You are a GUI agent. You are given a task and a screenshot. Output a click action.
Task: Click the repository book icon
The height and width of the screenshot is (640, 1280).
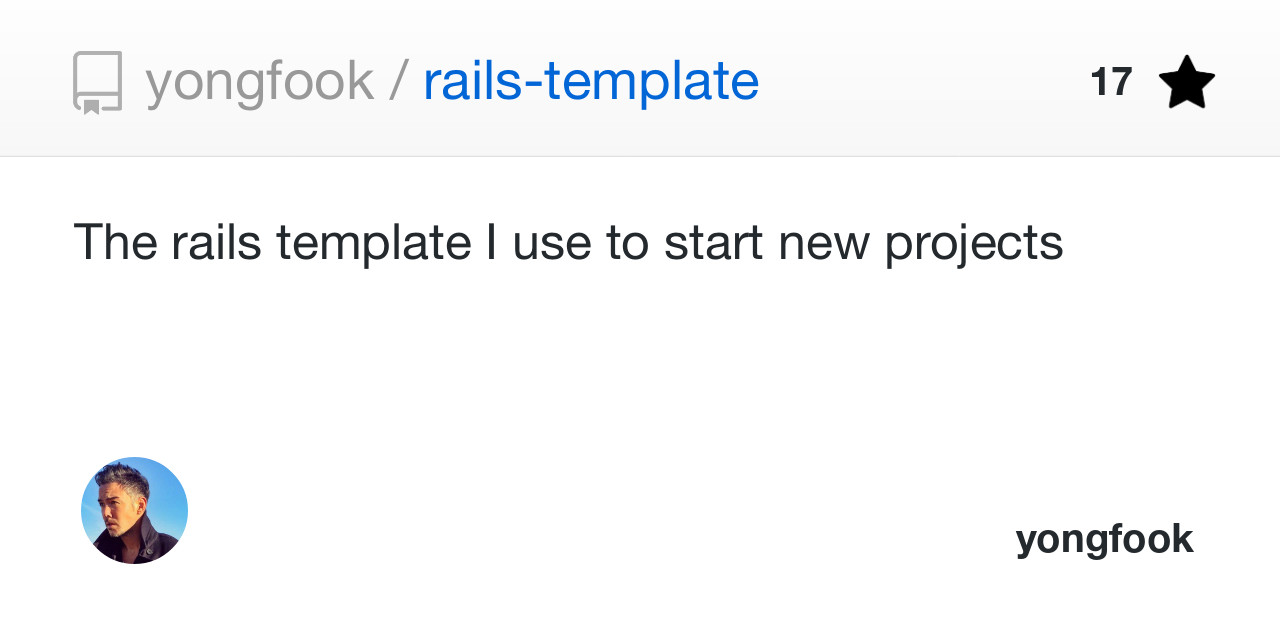(x=97, y=82)
